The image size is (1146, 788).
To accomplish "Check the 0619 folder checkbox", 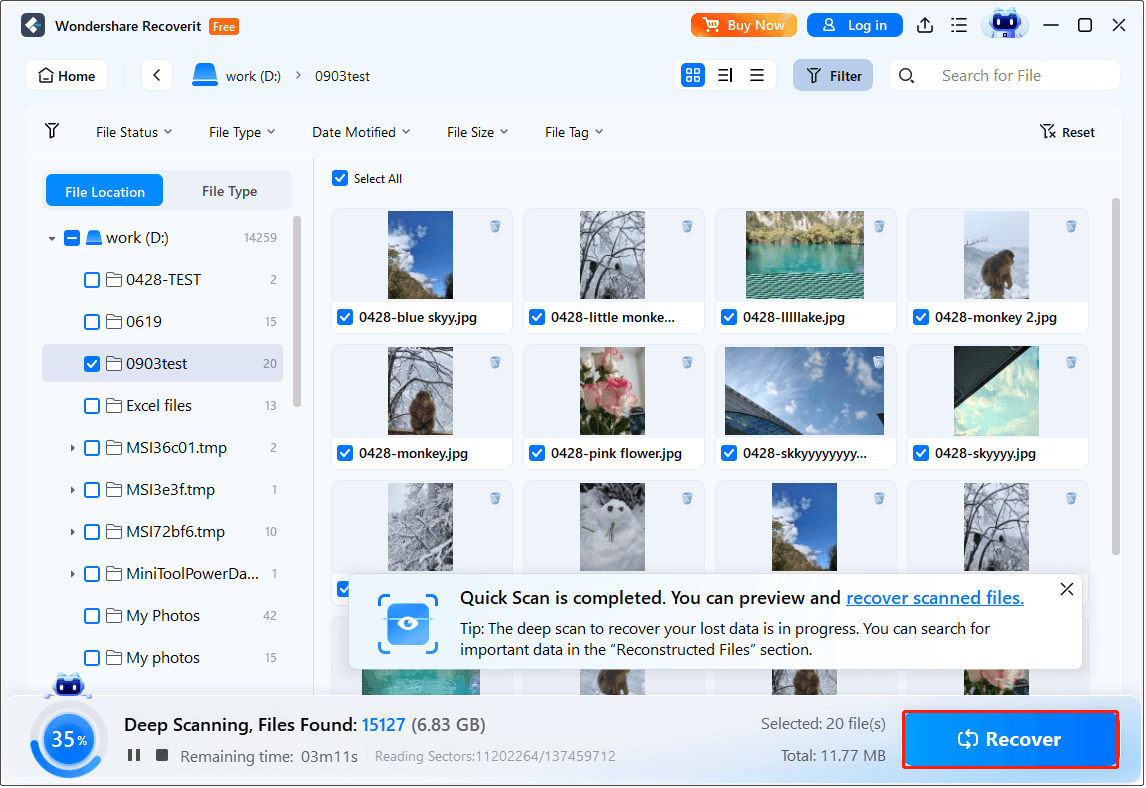I will pos(92,322).
